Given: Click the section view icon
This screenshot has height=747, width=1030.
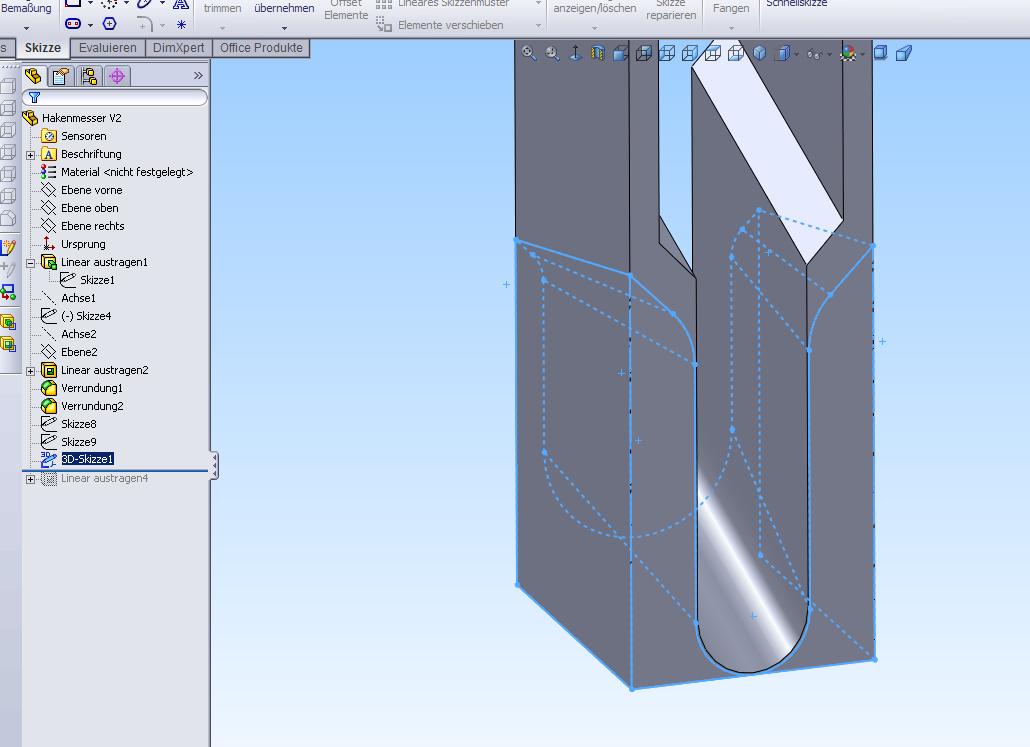Looking at the screenshot, I should [x=598, y=53].
